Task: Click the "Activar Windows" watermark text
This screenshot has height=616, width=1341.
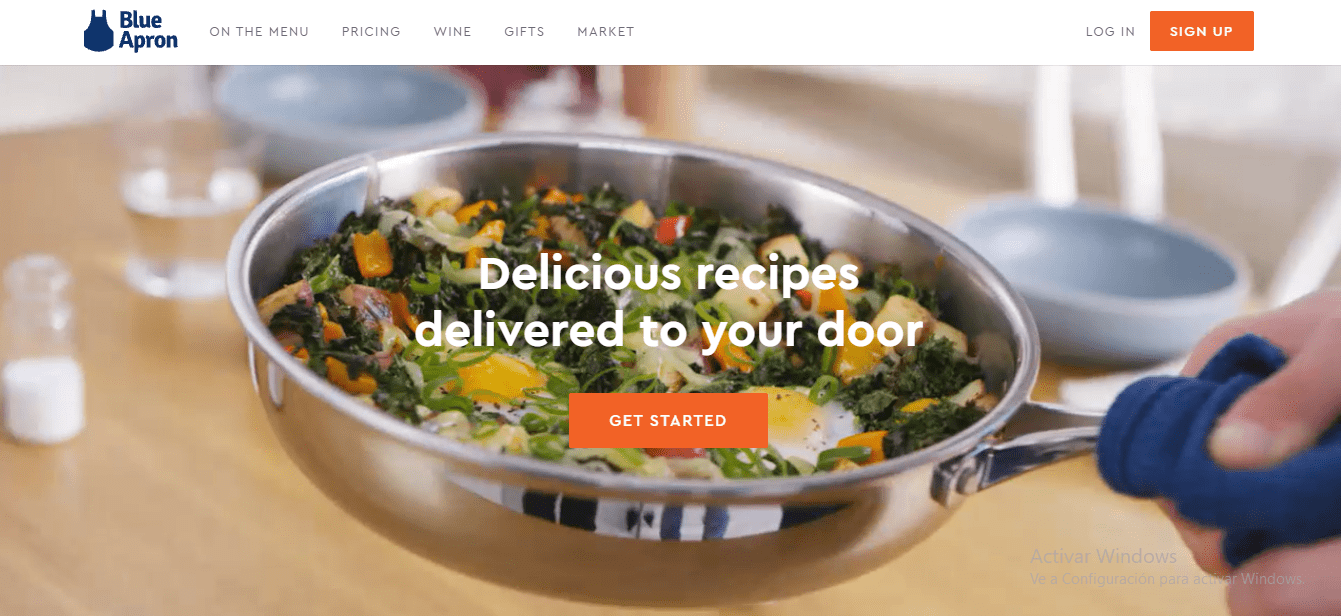Action: [x=1103, y=556]
